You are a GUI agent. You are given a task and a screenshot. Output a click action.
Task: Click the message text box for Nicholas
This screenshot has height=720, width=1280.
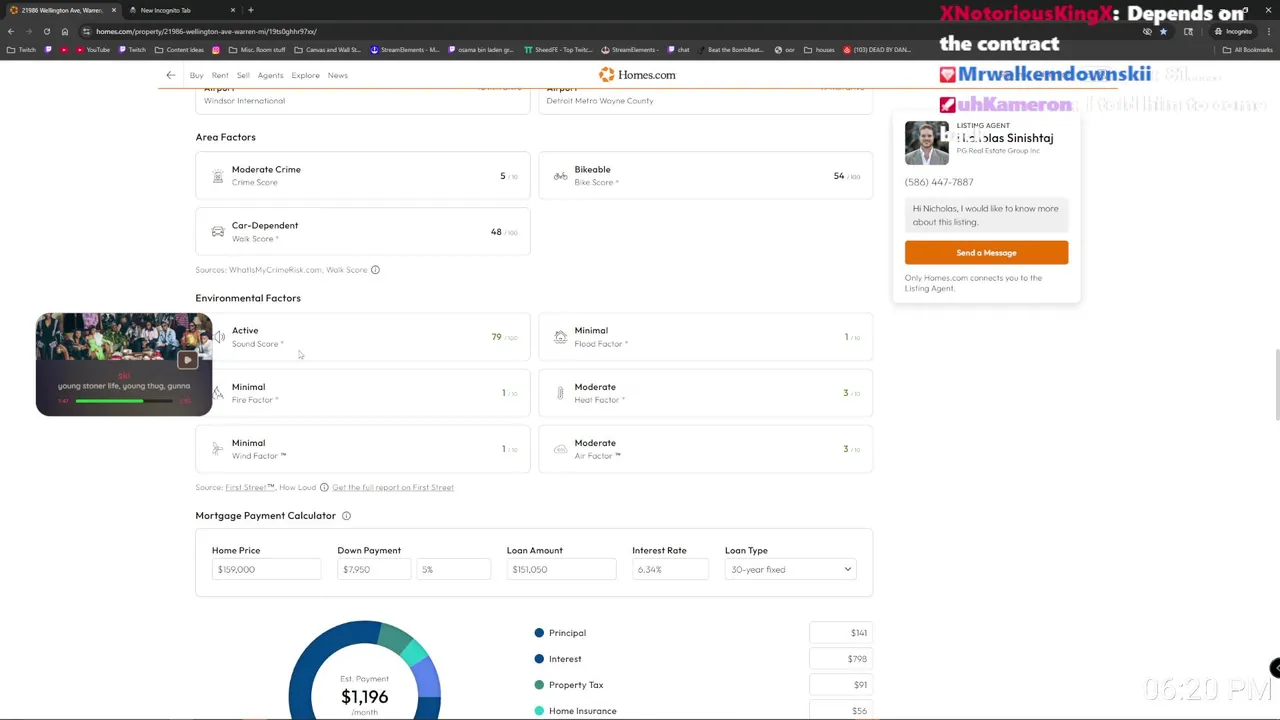click(x=986, y=215)
